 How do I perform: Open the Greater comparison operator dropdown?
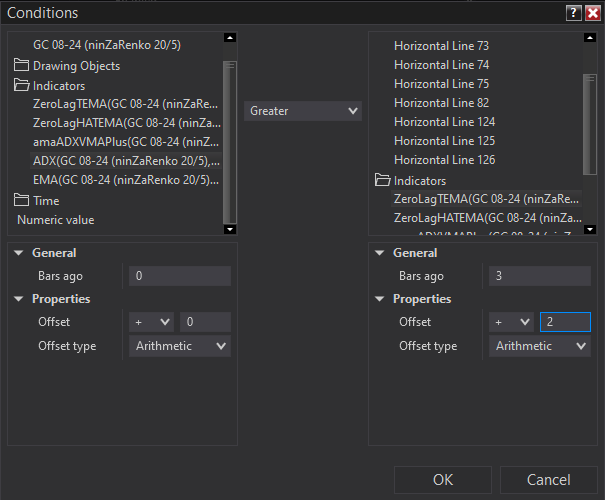[303, 111]
